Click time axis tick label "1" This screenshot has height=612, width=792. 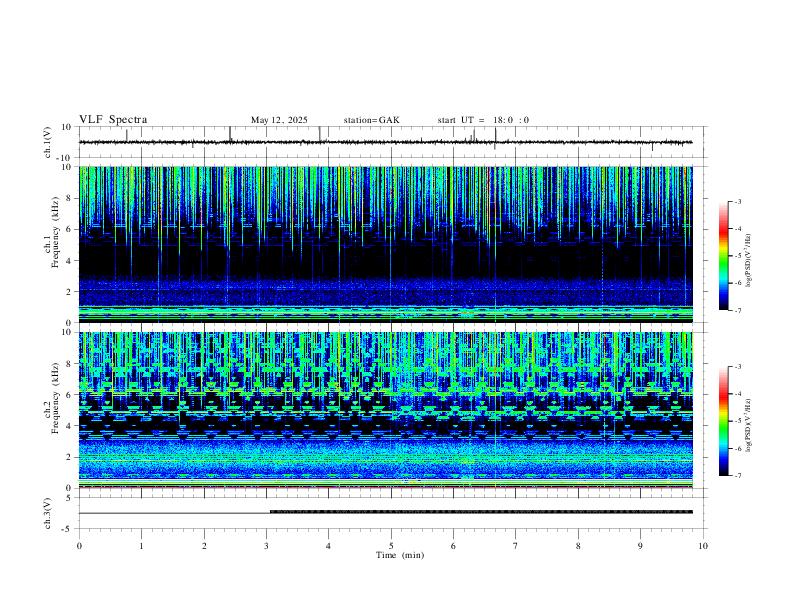pyautogui.click(x=141, y=546)
